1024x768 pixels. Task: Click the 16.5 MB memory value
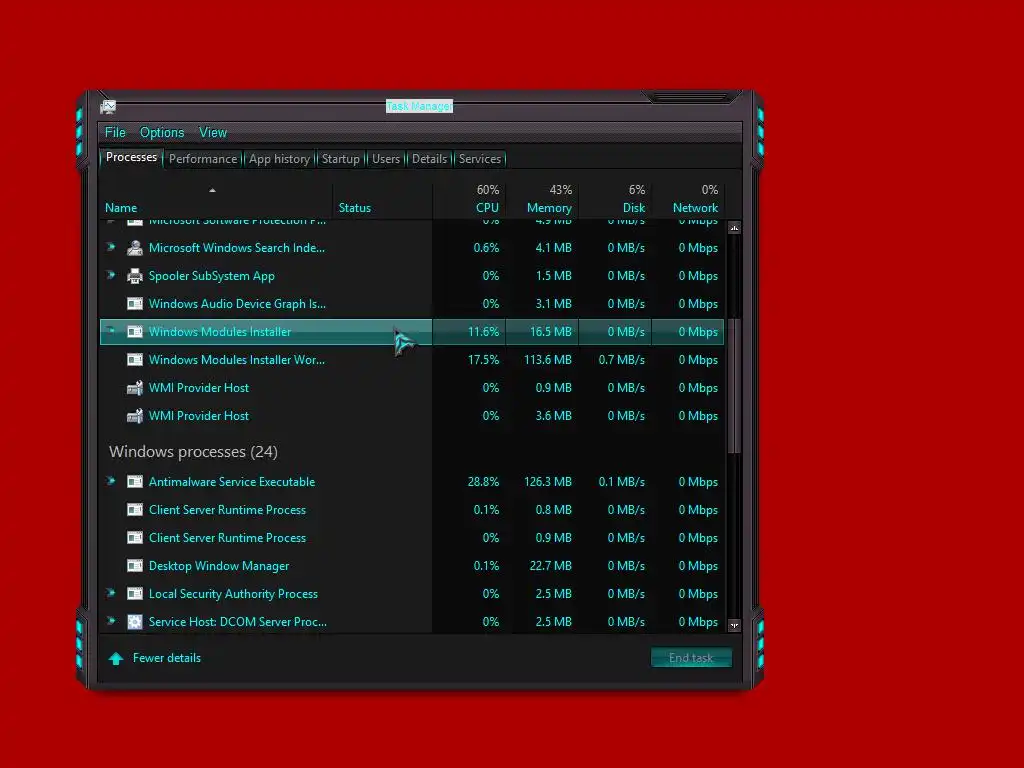pos(551,332)
